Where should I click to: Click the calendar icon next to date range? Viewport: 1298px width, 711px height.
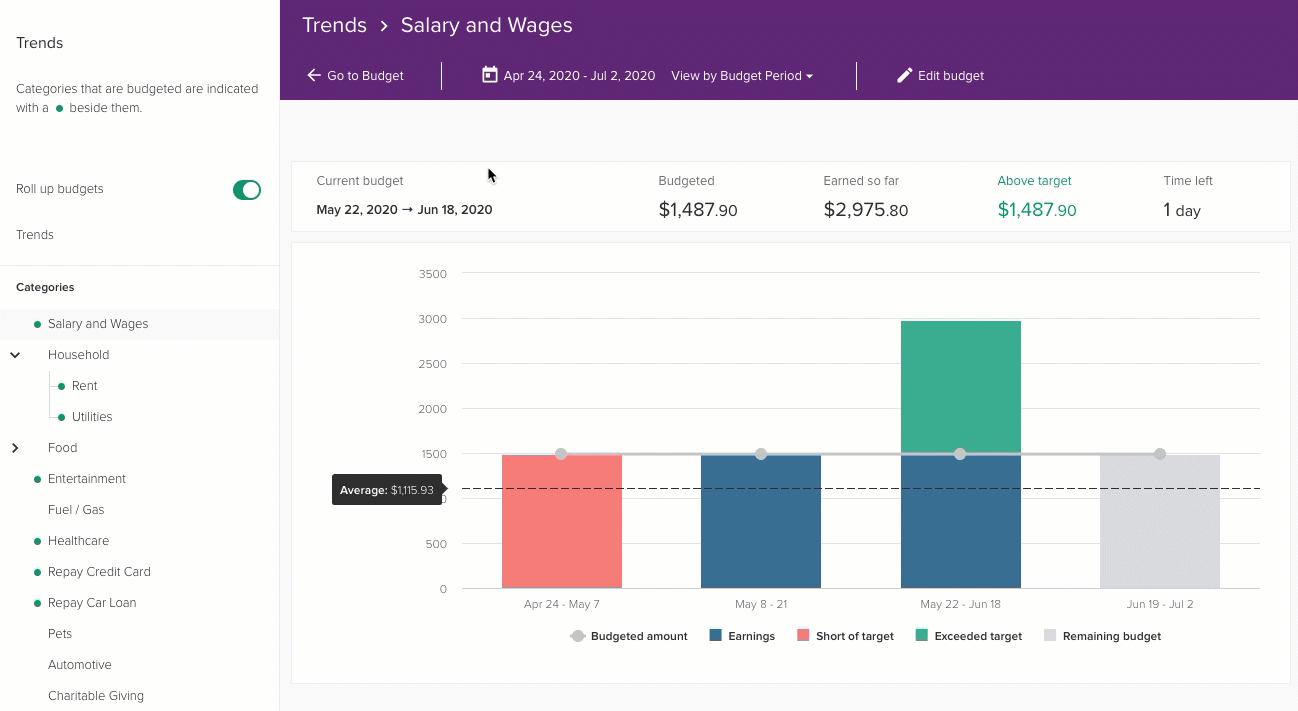(x=489, y=75)
